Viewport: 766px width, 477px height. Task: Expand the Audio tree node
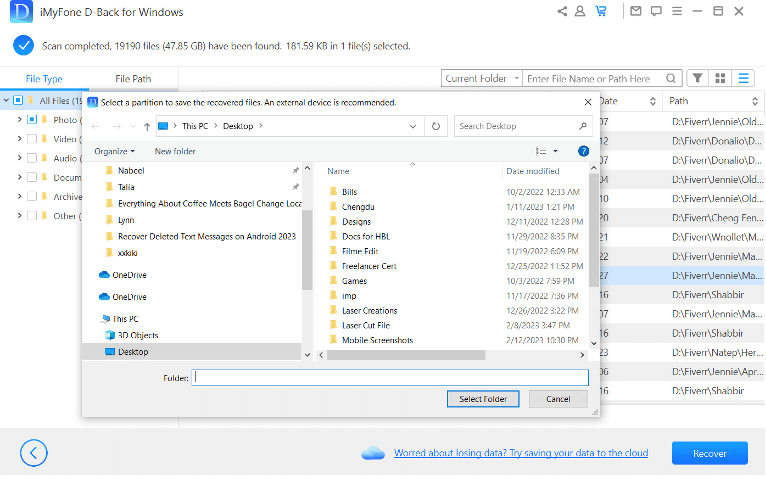20,158
